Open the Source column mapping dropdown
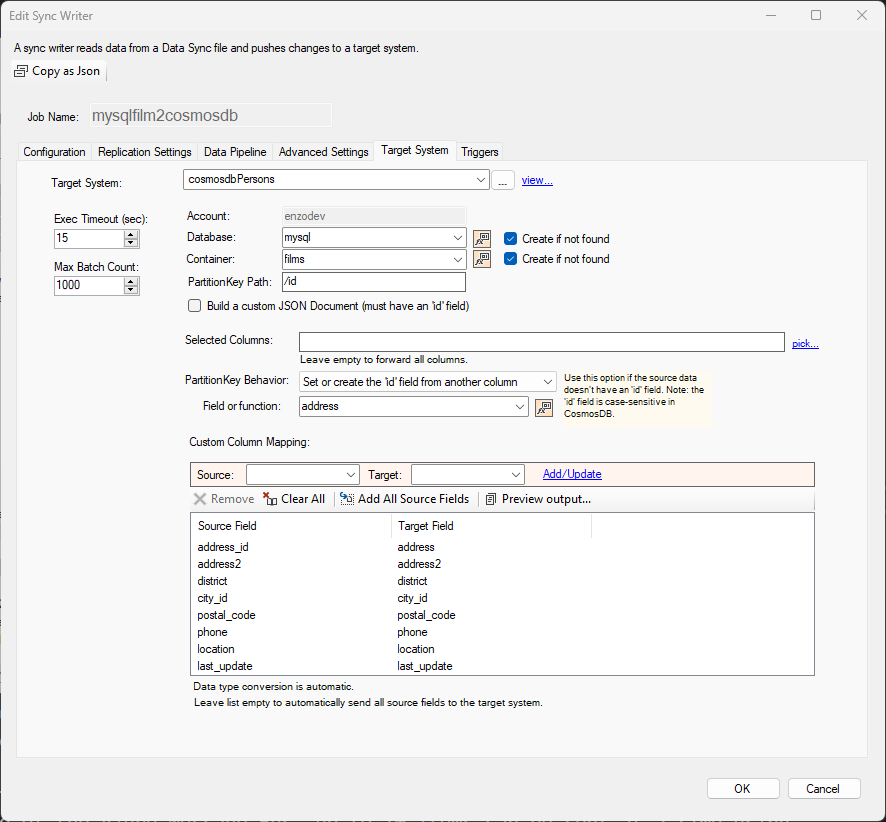Image resolution: width=886 pixels, height=822 pixels. point(350,475)
